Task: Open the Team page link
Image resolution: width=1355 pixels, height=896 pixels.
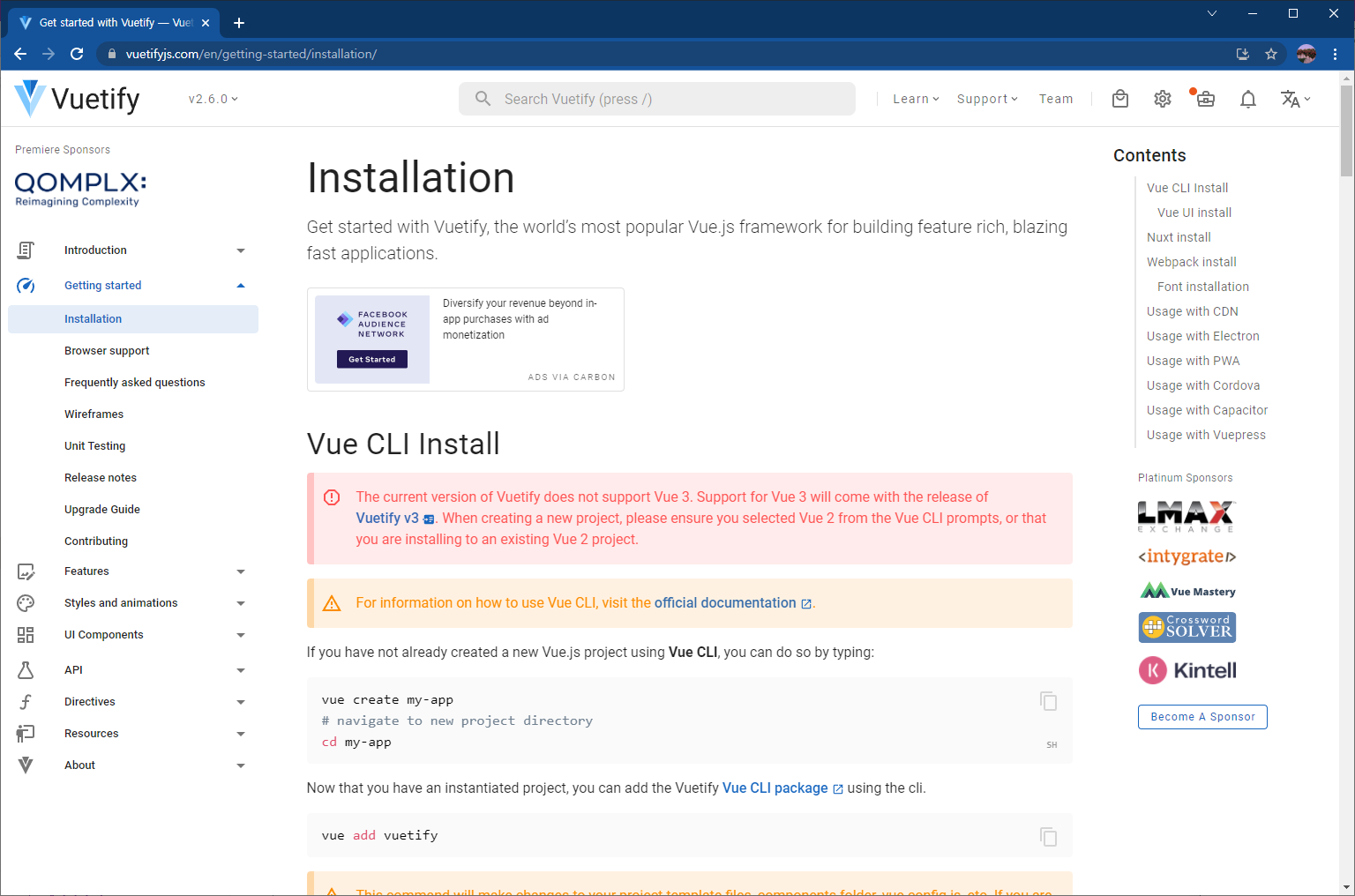Action: tap(1056, 99)
